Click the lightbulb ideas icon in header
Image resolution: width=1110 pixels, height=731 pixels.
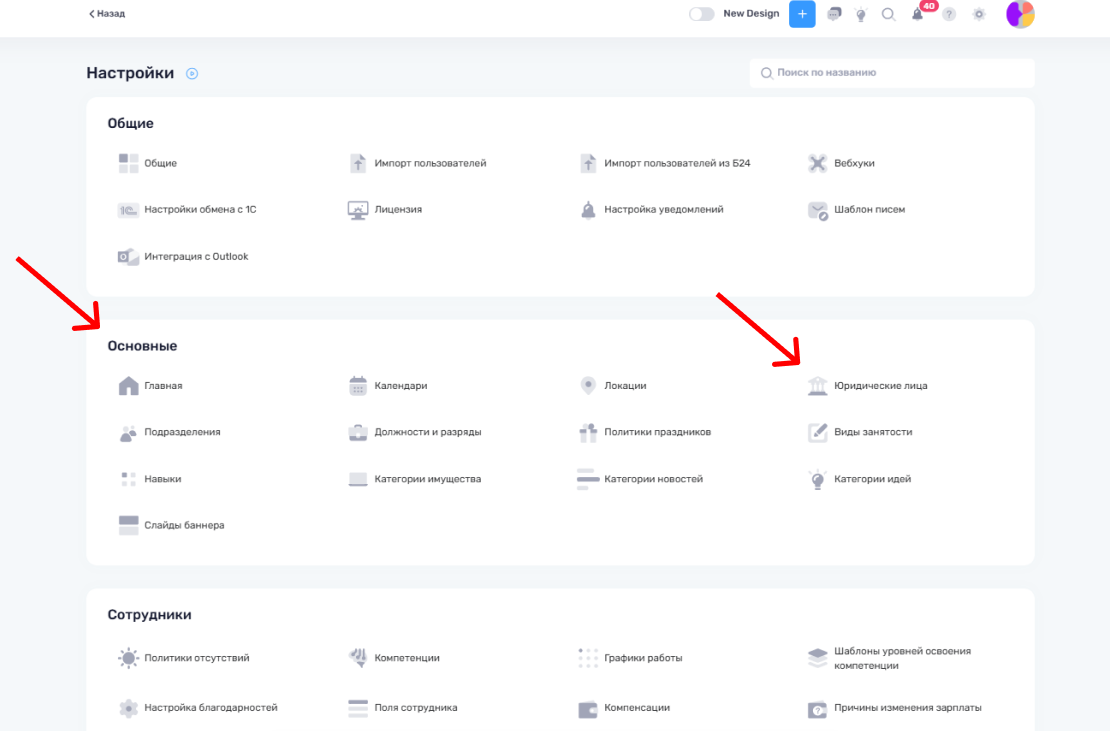860,15
